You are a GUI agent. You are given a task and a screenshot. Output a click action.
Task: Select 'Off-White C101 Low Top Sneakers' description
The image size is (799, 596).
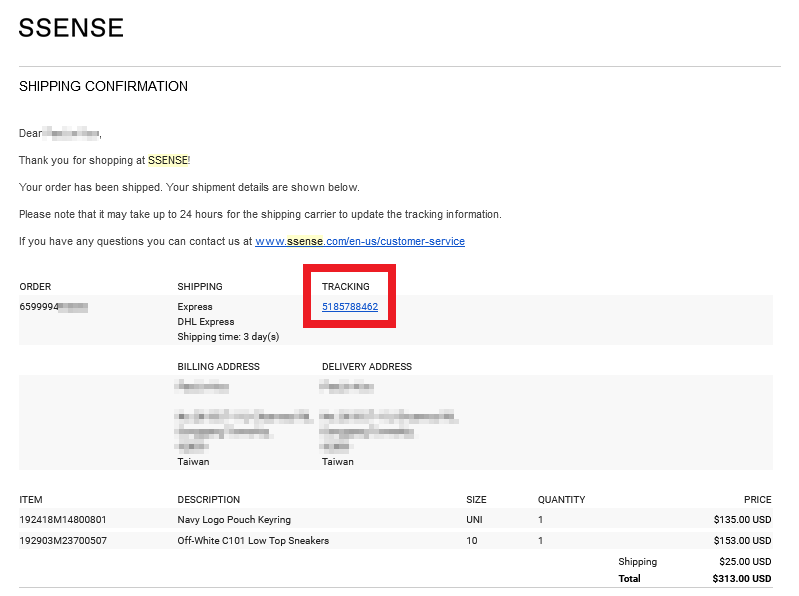point(253,540)
